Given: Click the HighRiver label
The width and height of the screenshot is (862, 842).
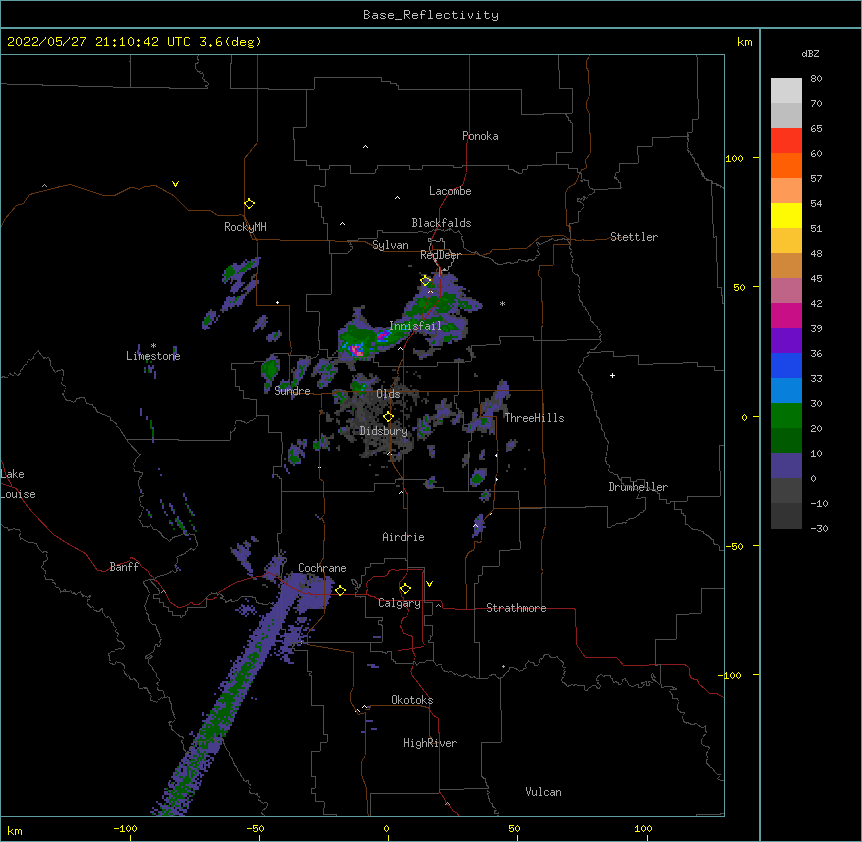Looking at the screenshot, I should [430, 743].
